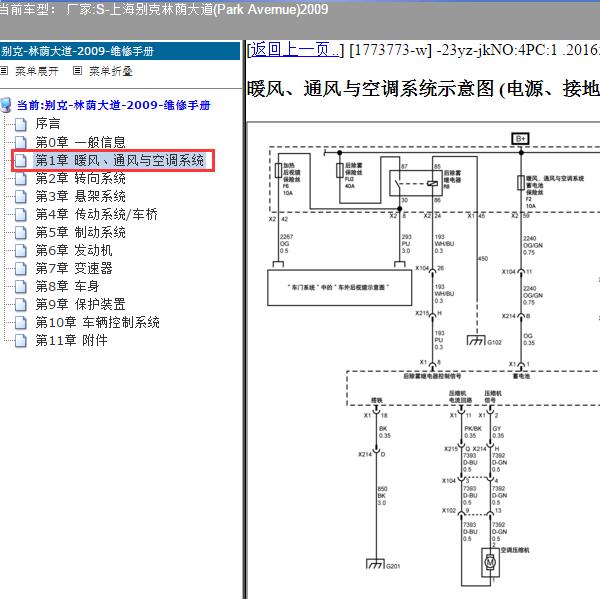Click the F6 10A heated mirror fuse
Viewport: 600px width, 599px height.
[x=279, y=171]
